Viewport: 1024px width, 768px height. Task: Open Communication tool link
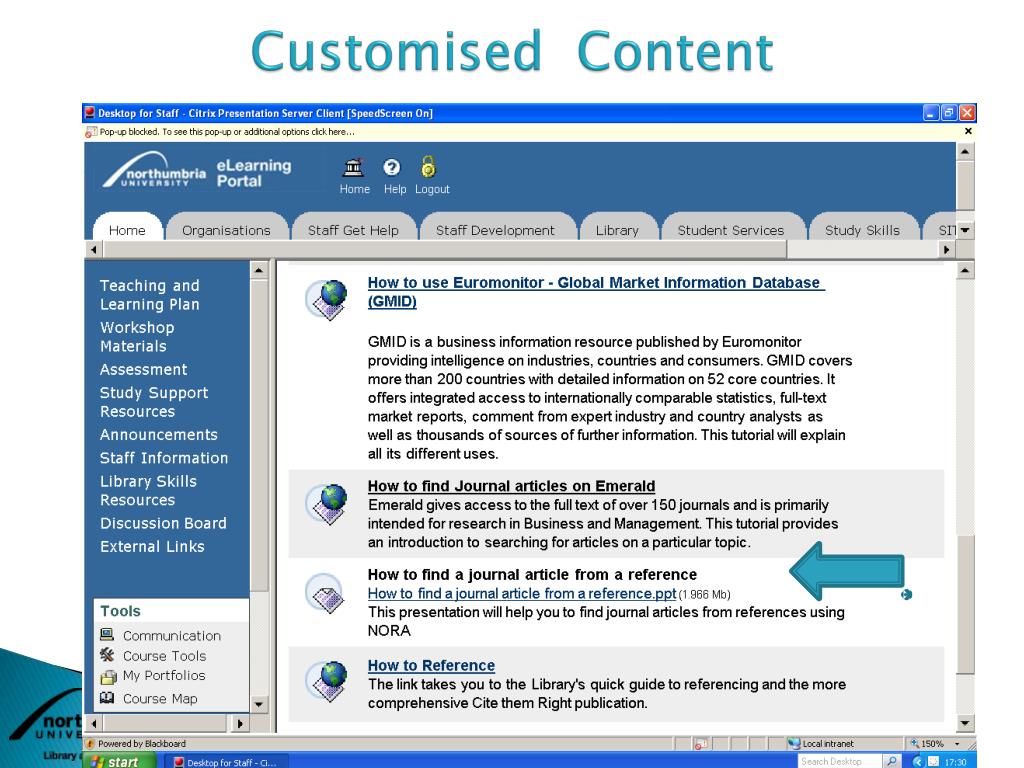point(172,635)
